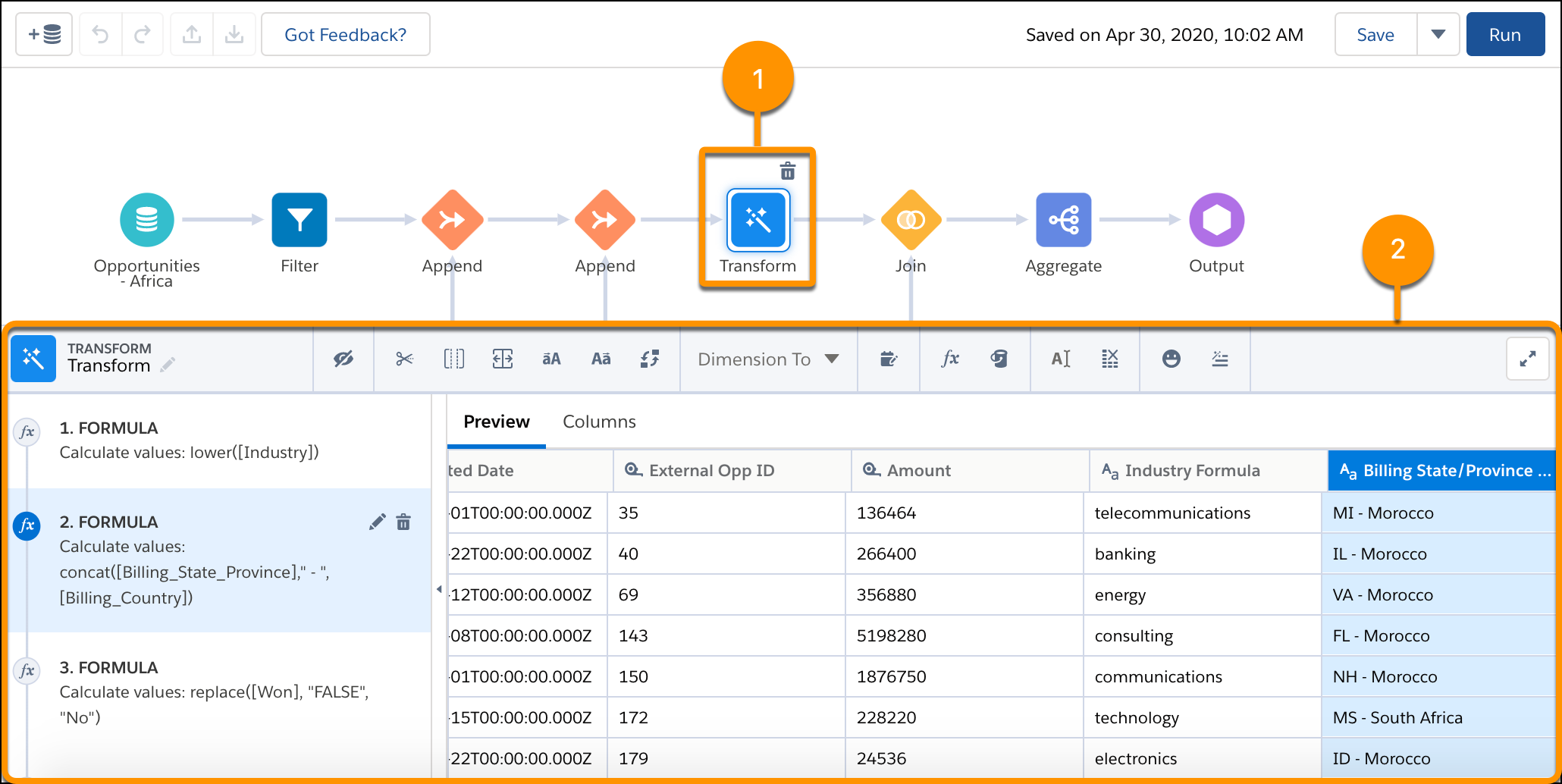Select the Preview tab
Viewport: 1562px width, 784px height.
pos(496,422)
